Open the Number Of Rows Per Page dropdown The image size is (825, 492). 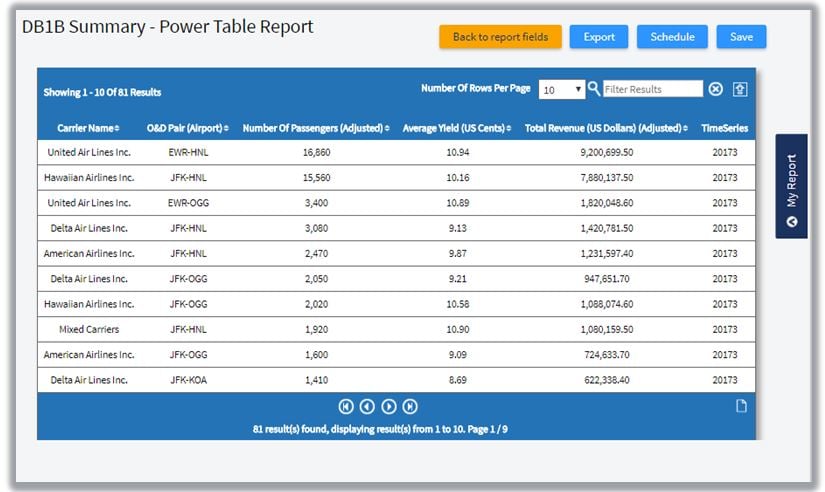pyautogui.click(x=562, y=90)
